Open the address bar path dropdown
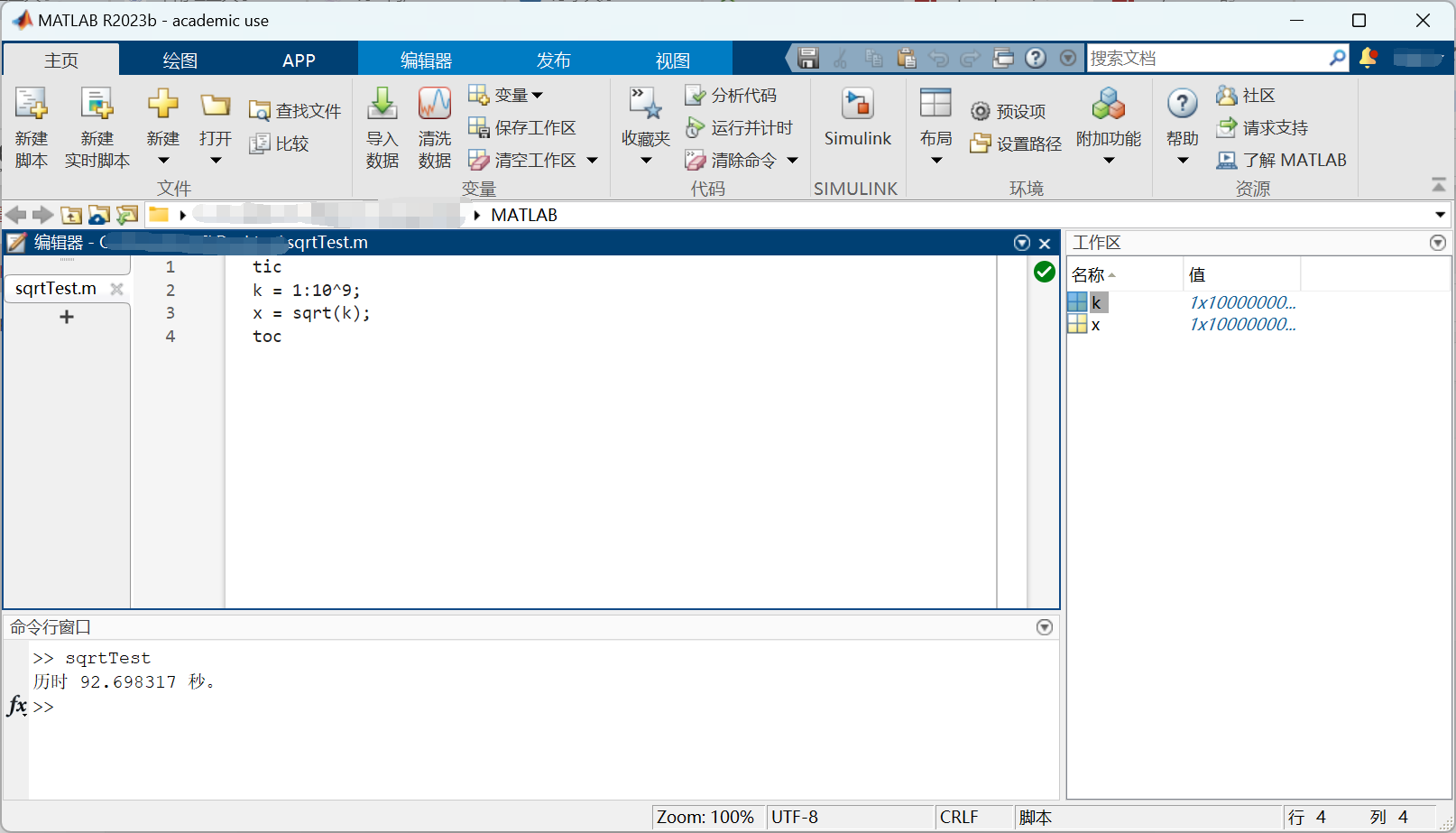 pyautogui.click(x=1440, y=215)
